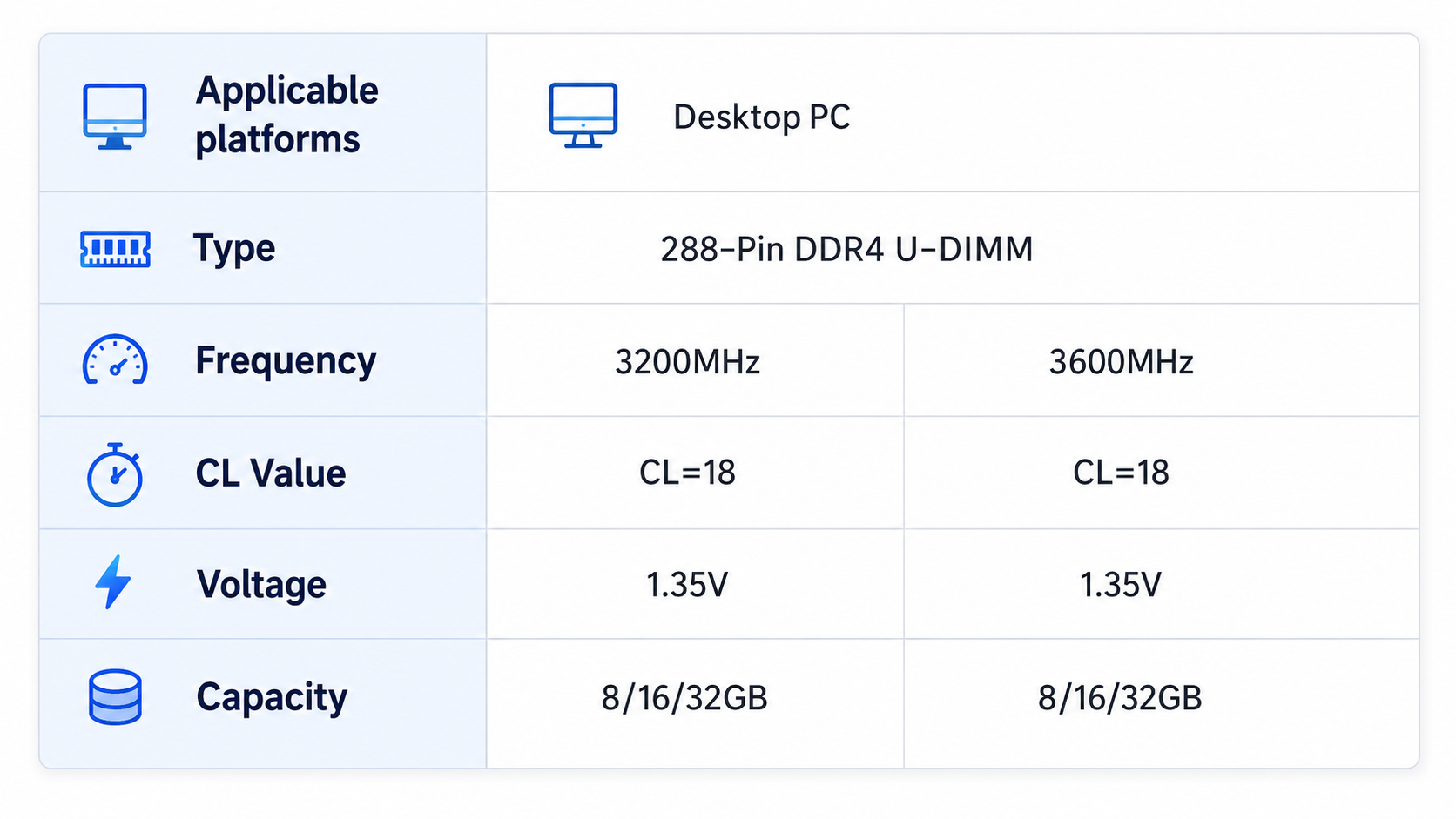1456x819 pixels.
Task: Click the monitor icon beside Applicable platforms
Action: (115, 117)
